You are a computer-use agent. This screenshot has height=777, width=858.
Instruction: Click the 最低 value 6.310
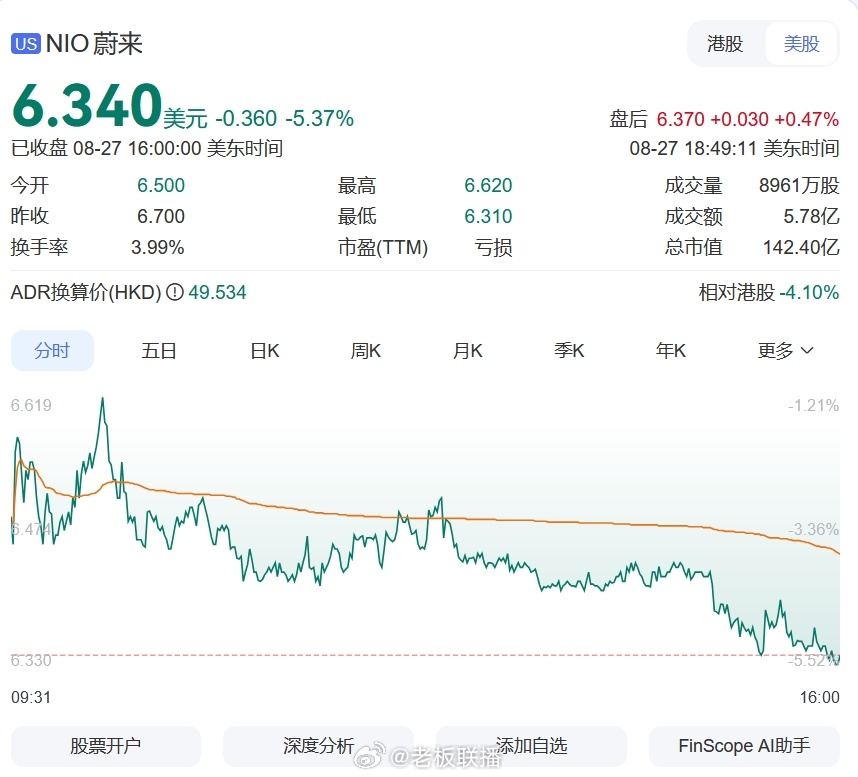pyautogui.click(x=488, y=216)
